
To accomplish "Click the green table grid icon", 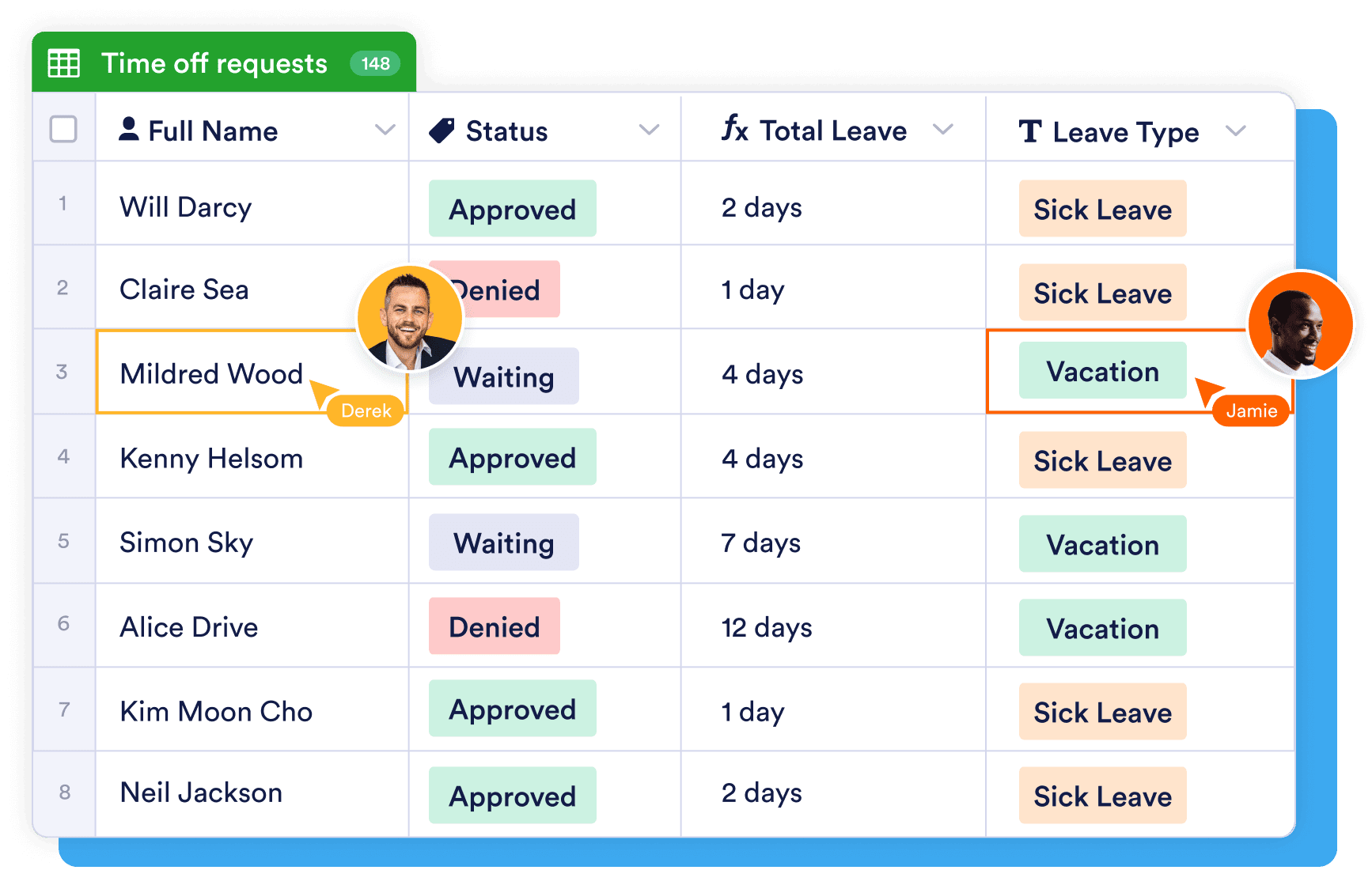I will click(64, 63).
